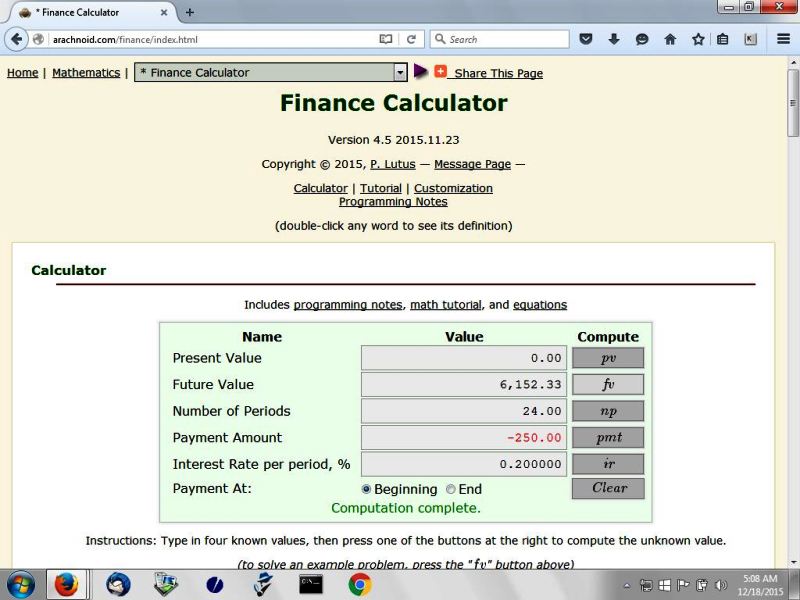Click the browser address bar URL
The image size is (800, 600).
point(212,39)
